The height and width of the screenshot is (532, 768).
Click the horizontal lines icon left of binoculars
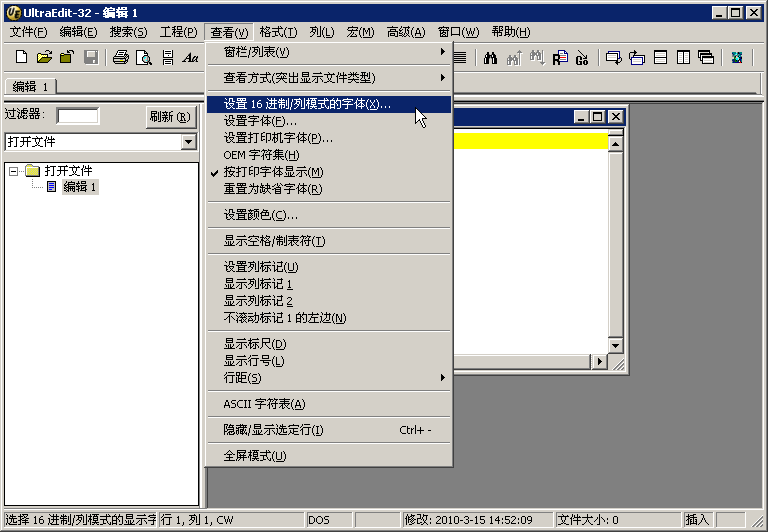(460, 57)
